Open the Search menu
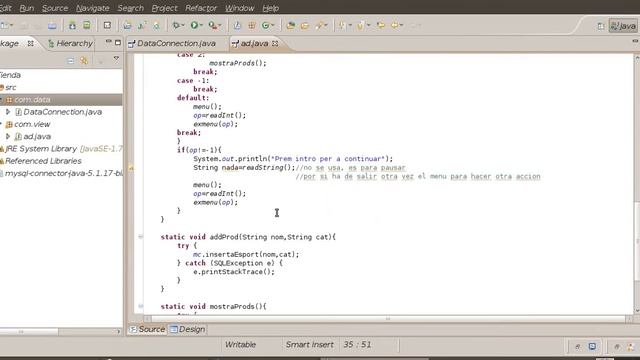640x360 pixels. 131,8
